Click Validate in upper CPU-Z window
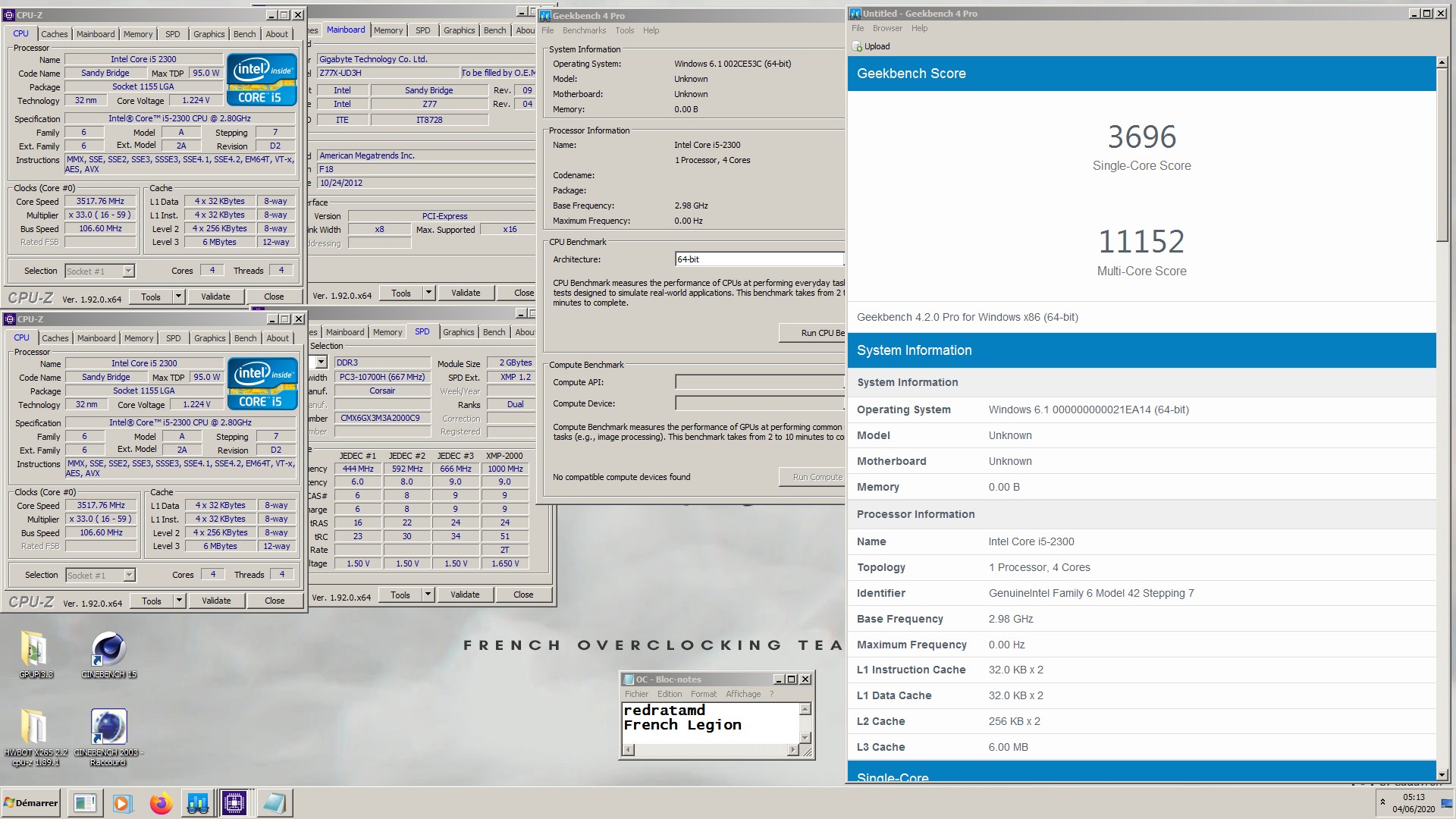The image size is (1456, 819). point(215,297)
